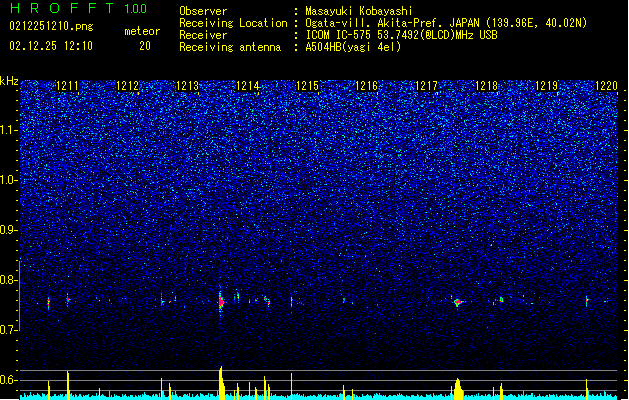629x400 pixels.
Task: Click the strong meteor echo after 1213
Action: tap(221, 302)
